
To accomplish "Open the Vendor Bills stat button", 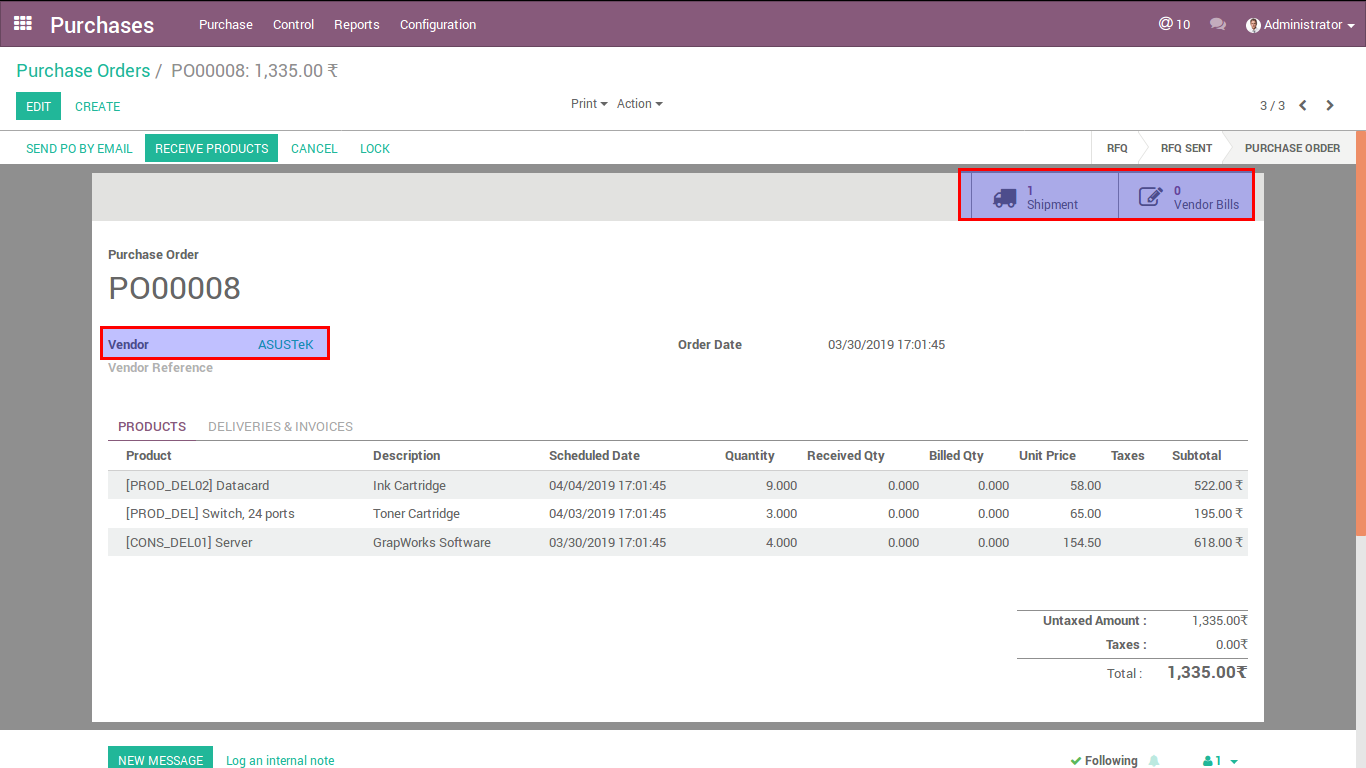I will (1186, 197).
